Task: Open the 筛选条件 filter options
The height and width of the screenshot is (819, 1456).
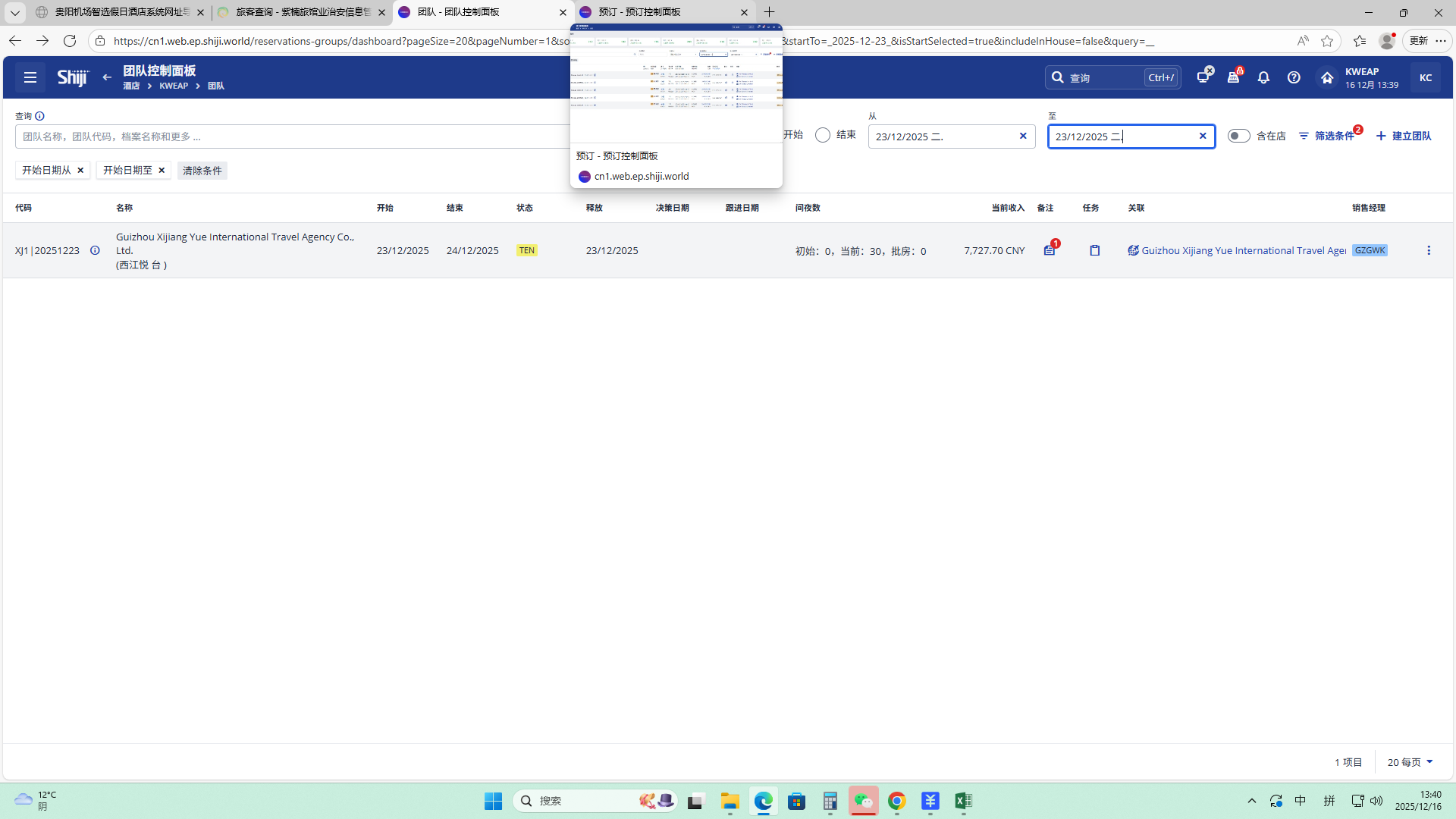Action: click(1327, 136)
